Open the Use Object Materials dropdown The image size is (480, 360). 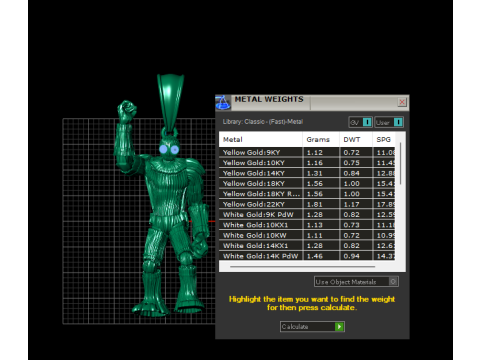(356, 282)
